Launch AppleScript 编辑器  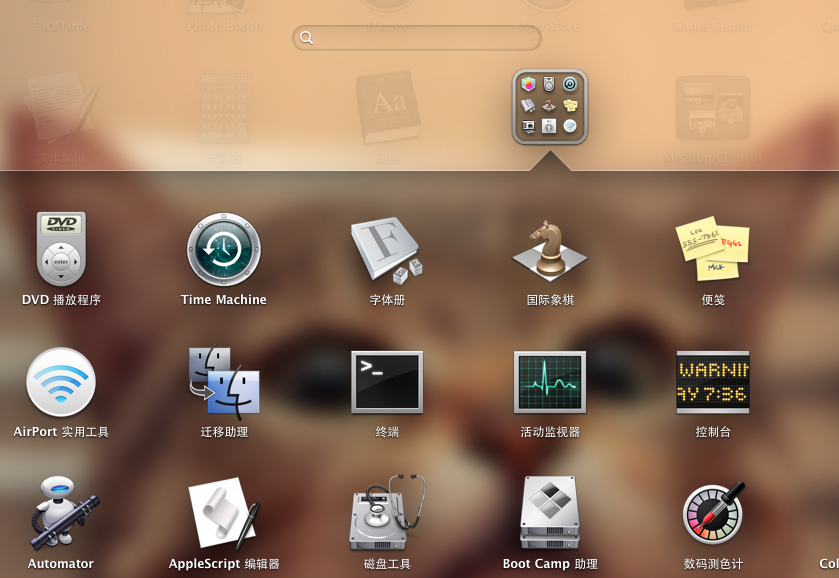224,514
